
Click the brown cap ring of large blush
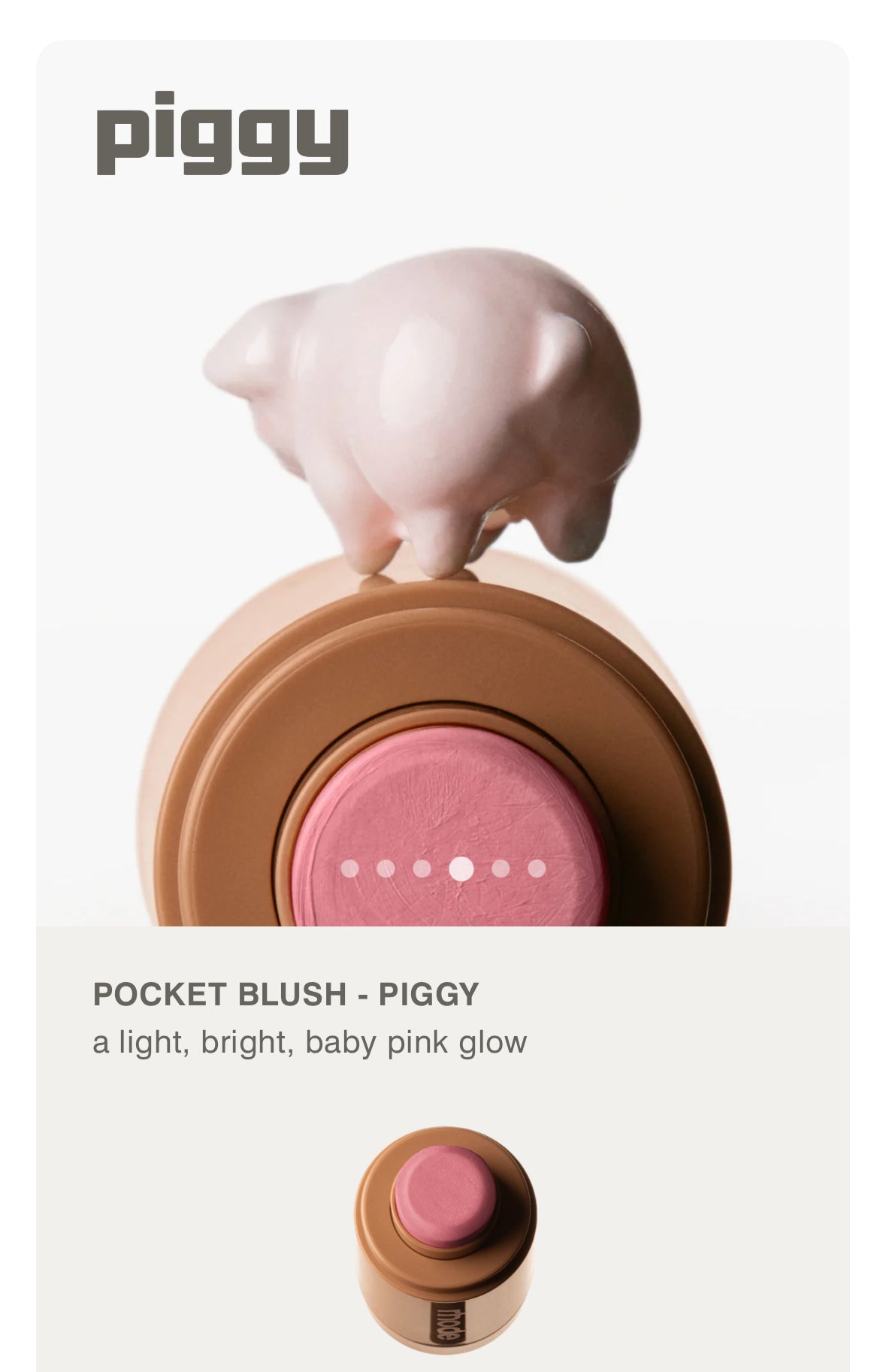[443, 661]
